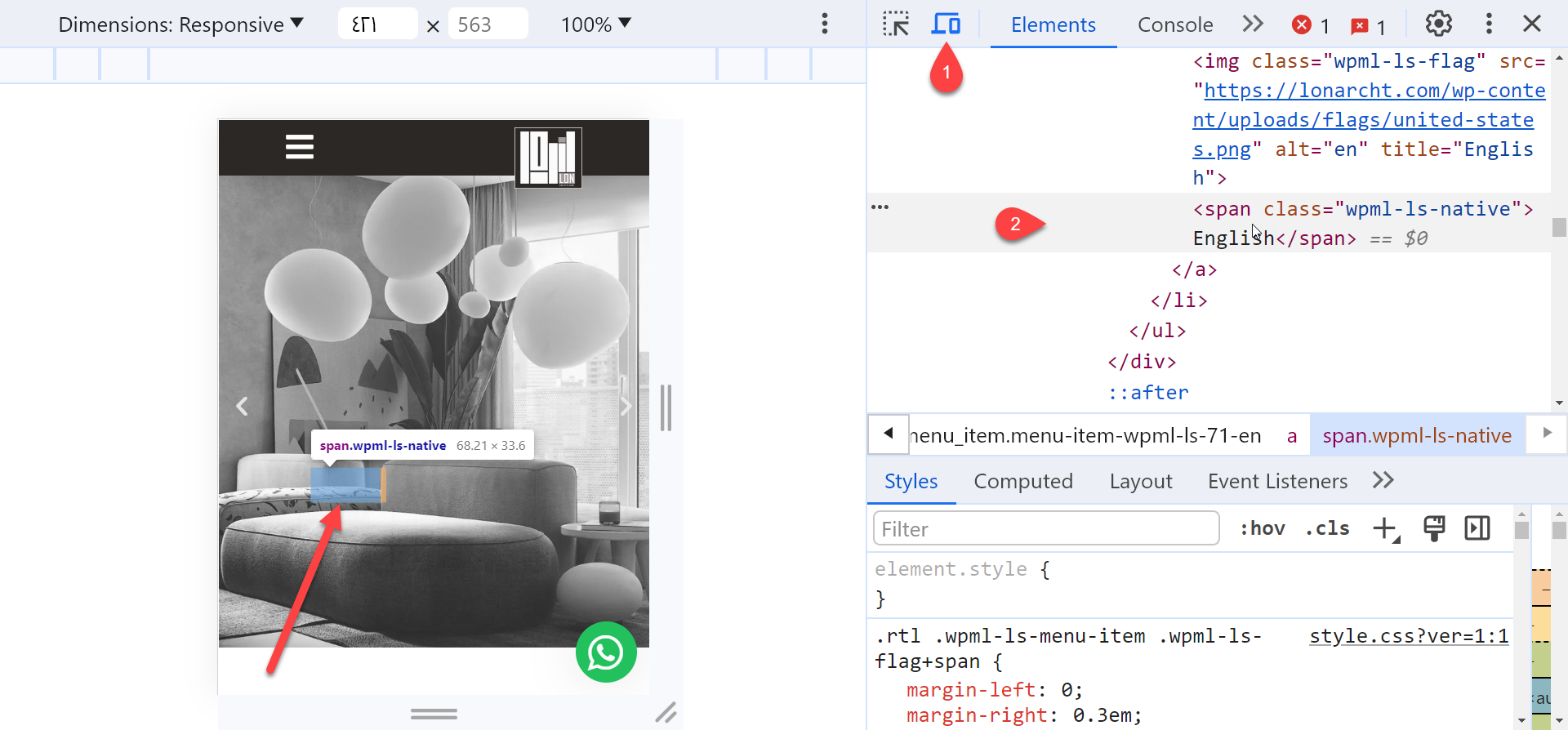Open the 100% zoom dropdown
1568x730 pixels.
596,24
